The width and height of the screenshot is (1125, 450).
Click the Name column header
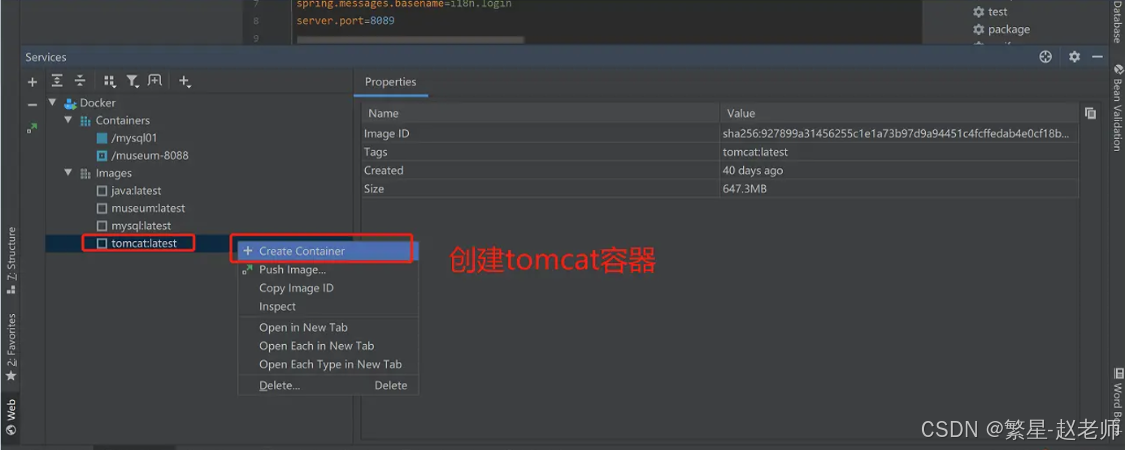541,113
